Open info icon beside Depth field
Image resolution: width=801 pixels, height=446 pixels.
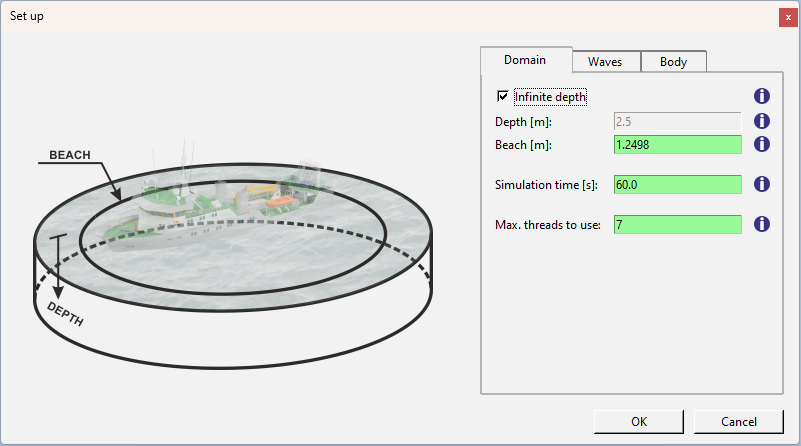click(x=762, y=121)
